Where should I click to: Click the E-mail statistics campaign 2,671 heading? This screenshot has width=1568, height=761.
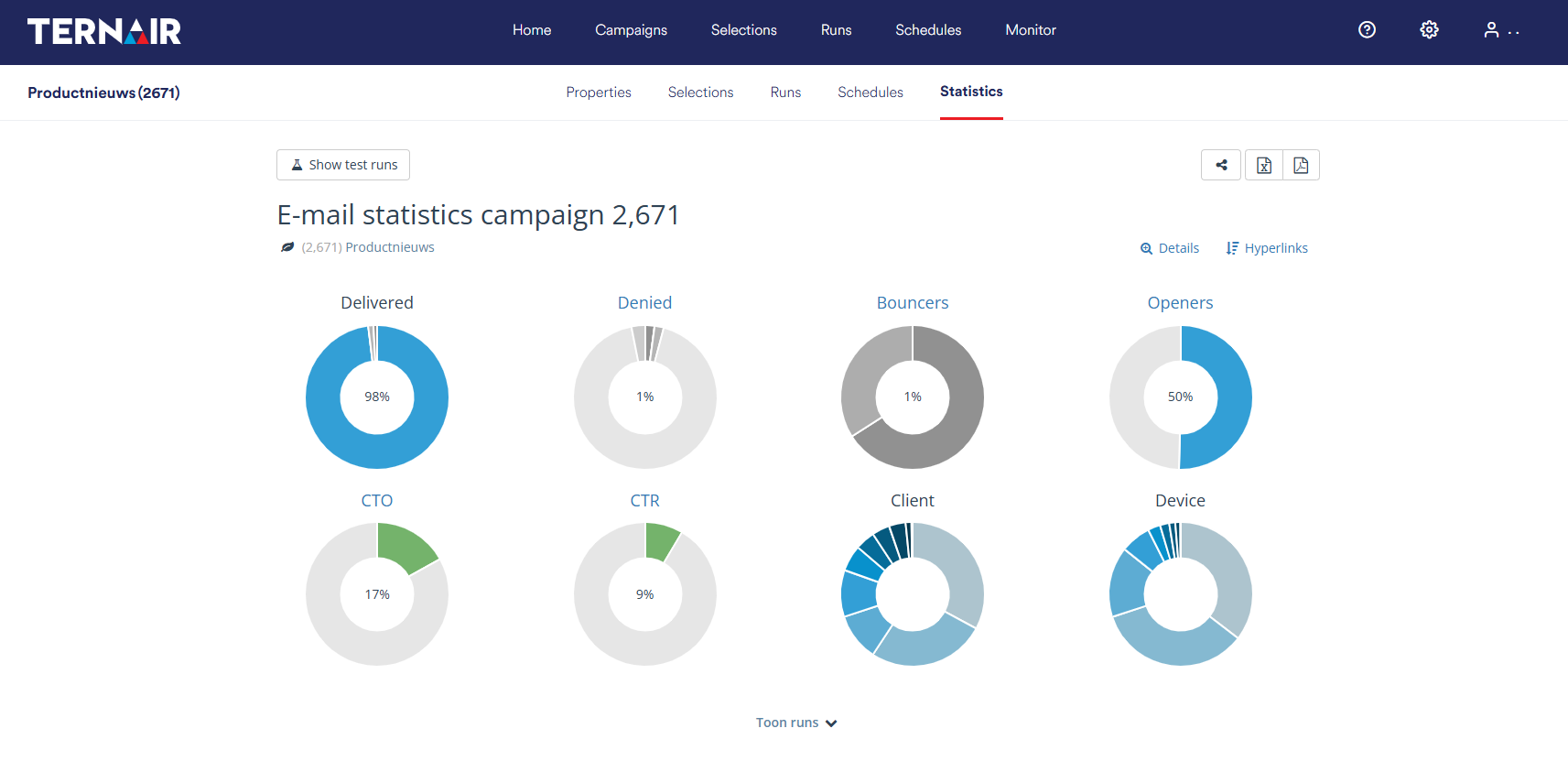[x=479, y=214]
